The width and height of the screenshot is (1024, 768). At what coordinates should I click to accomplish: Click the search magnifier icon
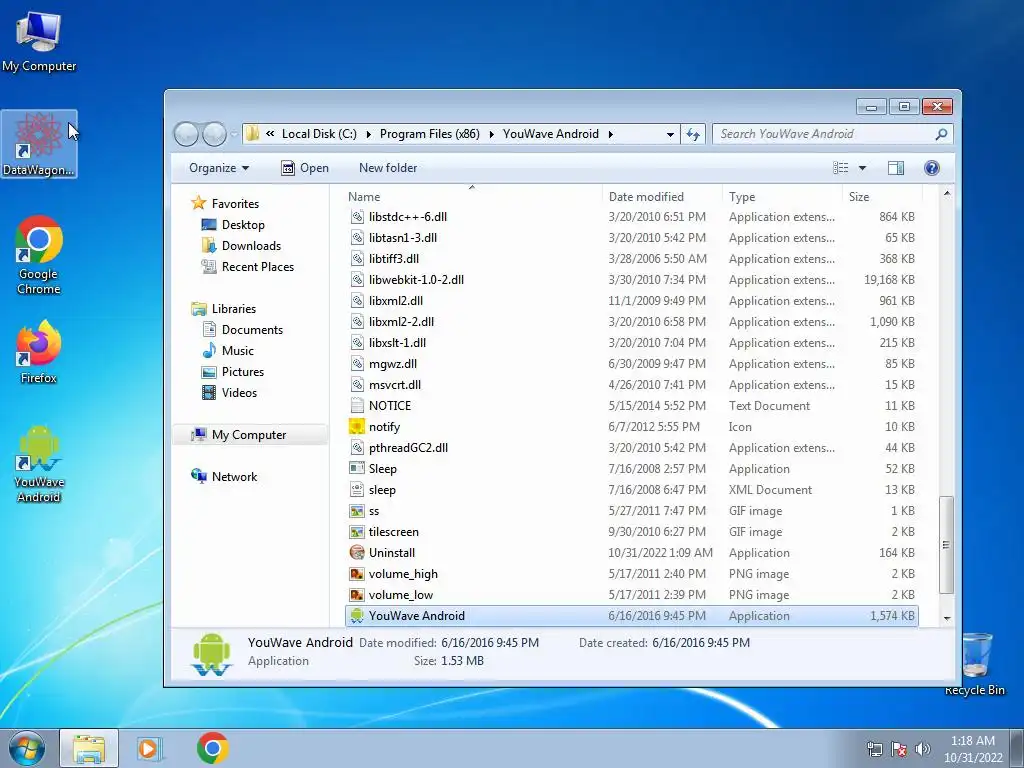click(x=941, y=134)
